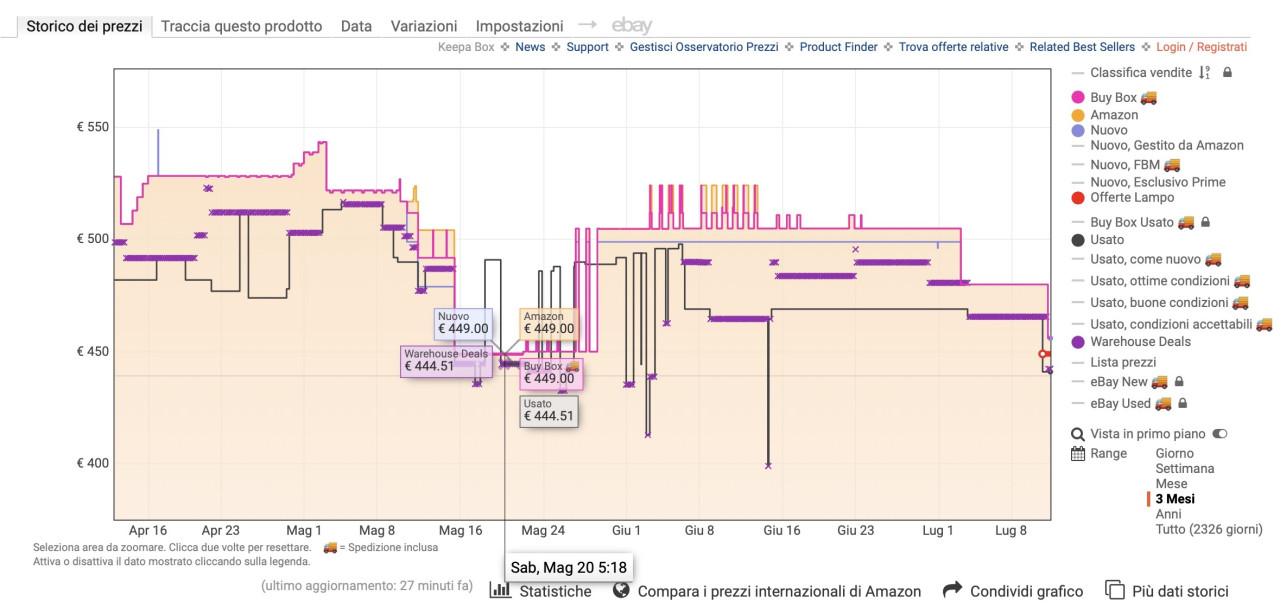Click the globe icon for international price comparison
This screenshot has height=614, width=1280.
[621, 590]
